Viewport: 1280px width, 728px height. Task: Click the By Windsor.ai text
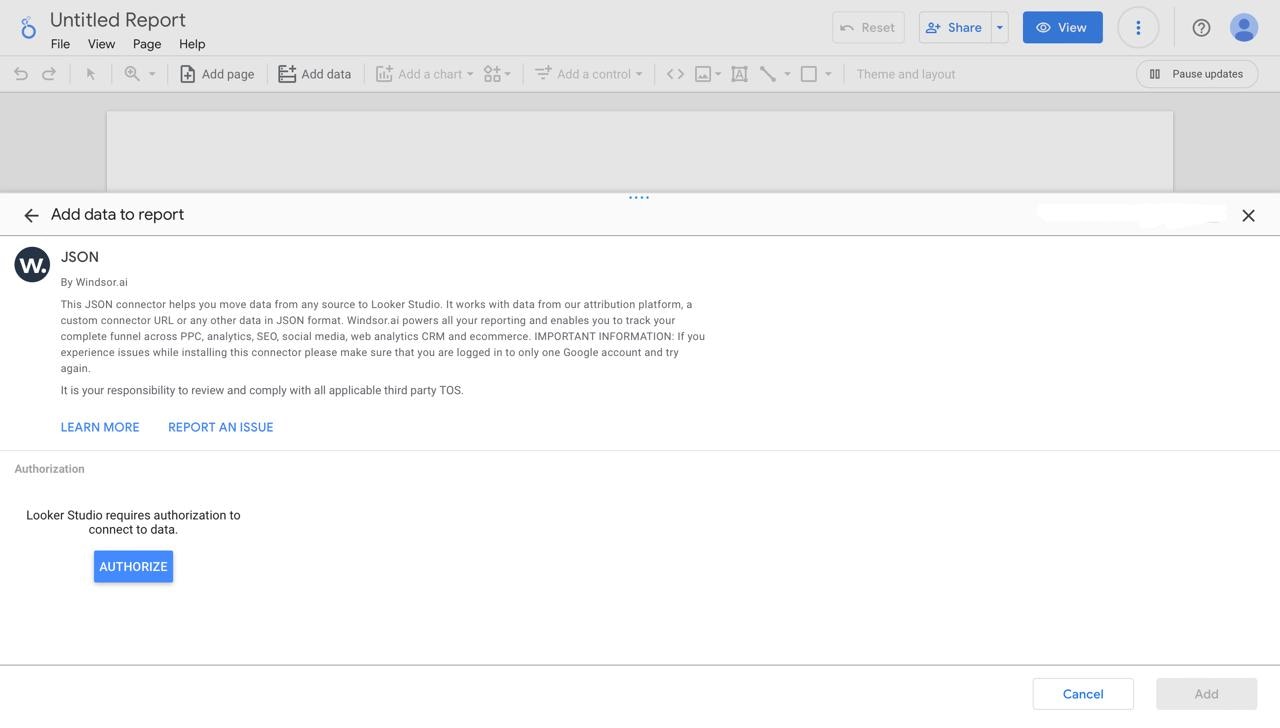pyautogui.click(x=94, y=282)
